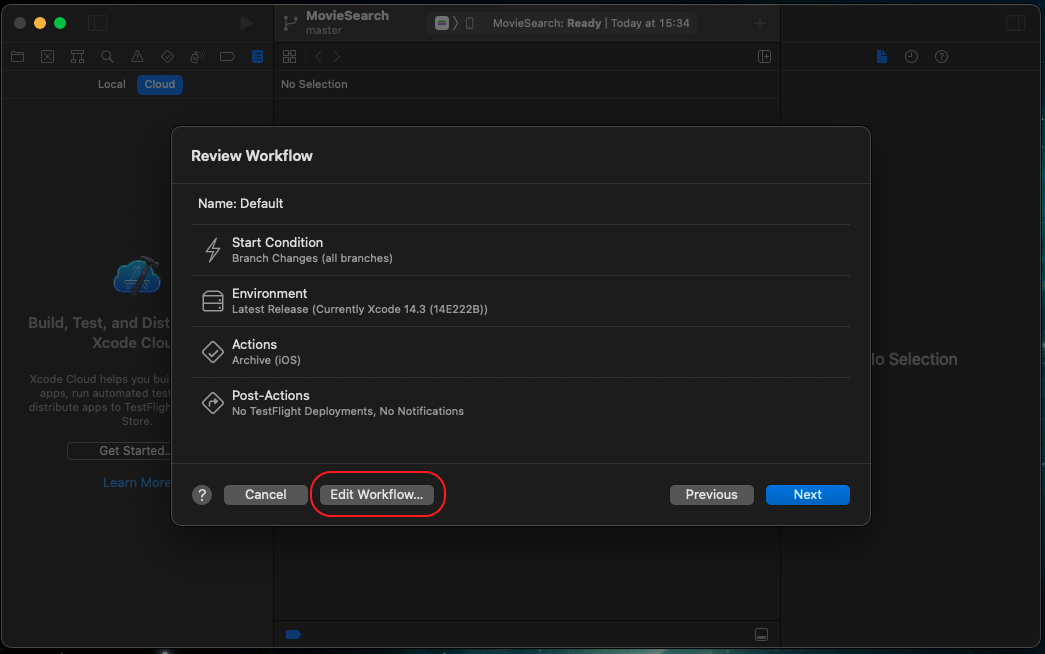Image resolution: width=1045 pixels, height=654 pixels.
Task: Open the Environment workflow row
Action: pos(521,301)
